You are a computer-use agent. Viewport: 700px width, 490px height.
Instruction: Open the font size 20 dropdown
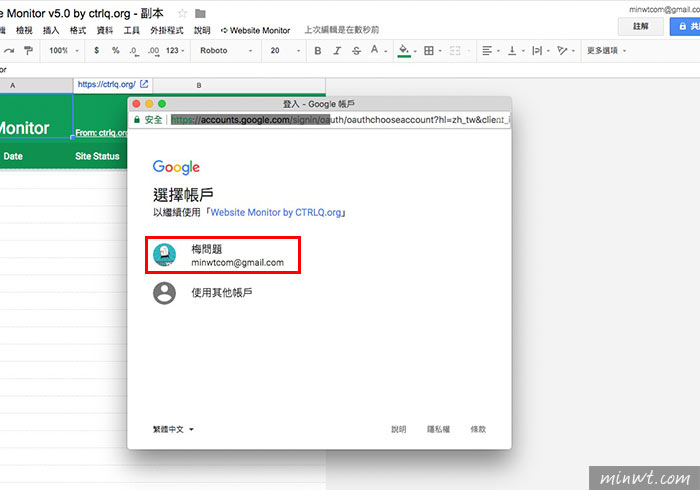285,50
